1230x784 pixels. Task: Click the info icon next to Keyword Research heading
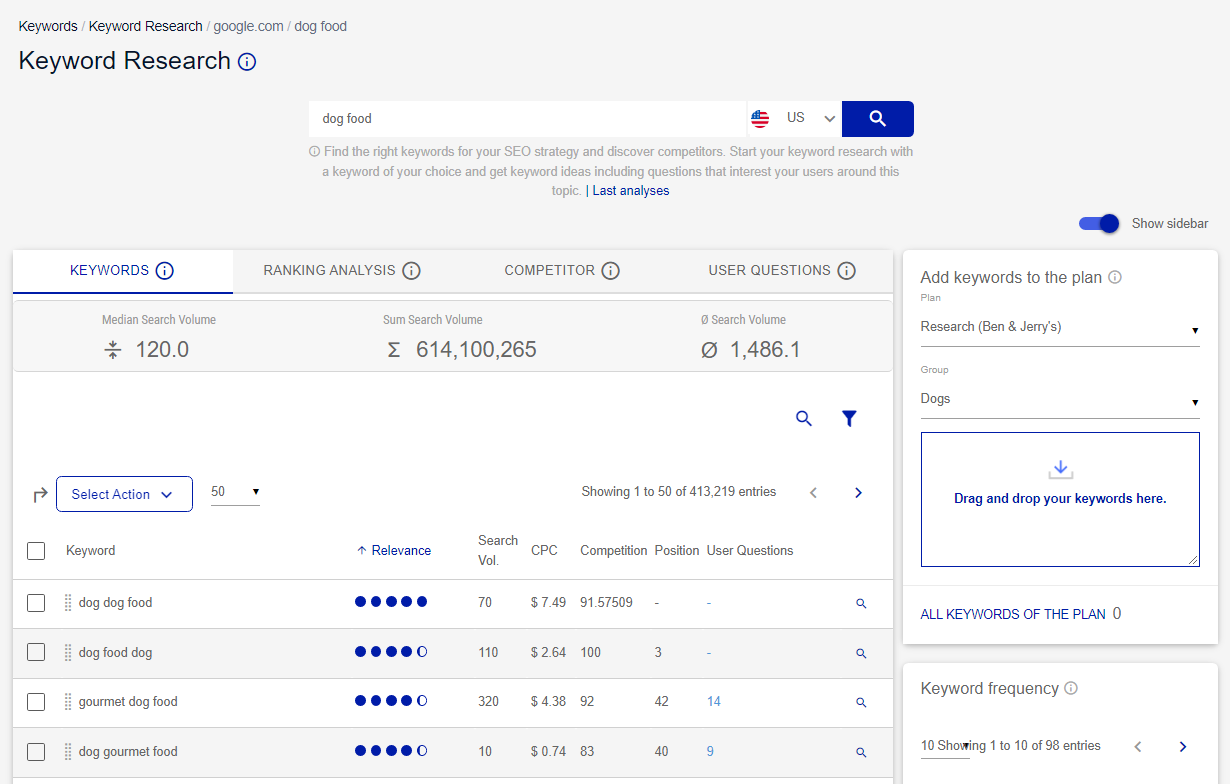tap(246, 61)
